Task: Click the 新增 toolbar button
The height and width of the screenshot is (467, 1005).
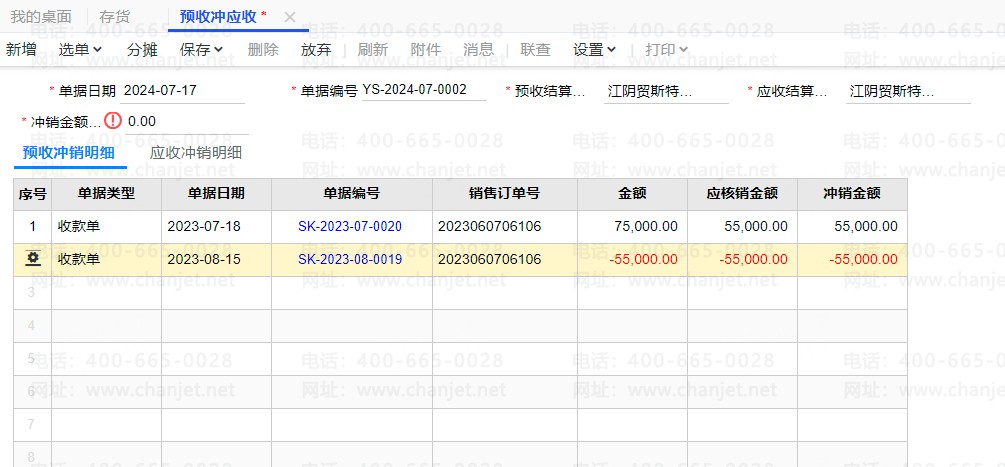Action: tap(21, 49)
